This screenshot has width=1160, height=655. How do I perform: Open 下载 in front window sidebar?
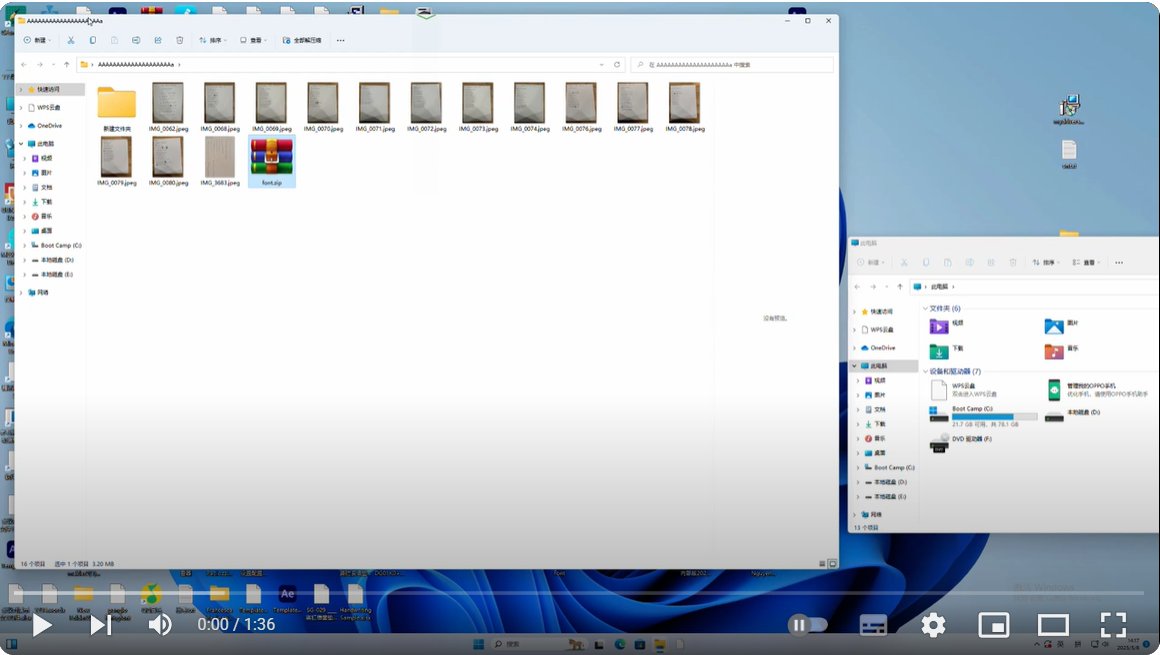point(42,202)
